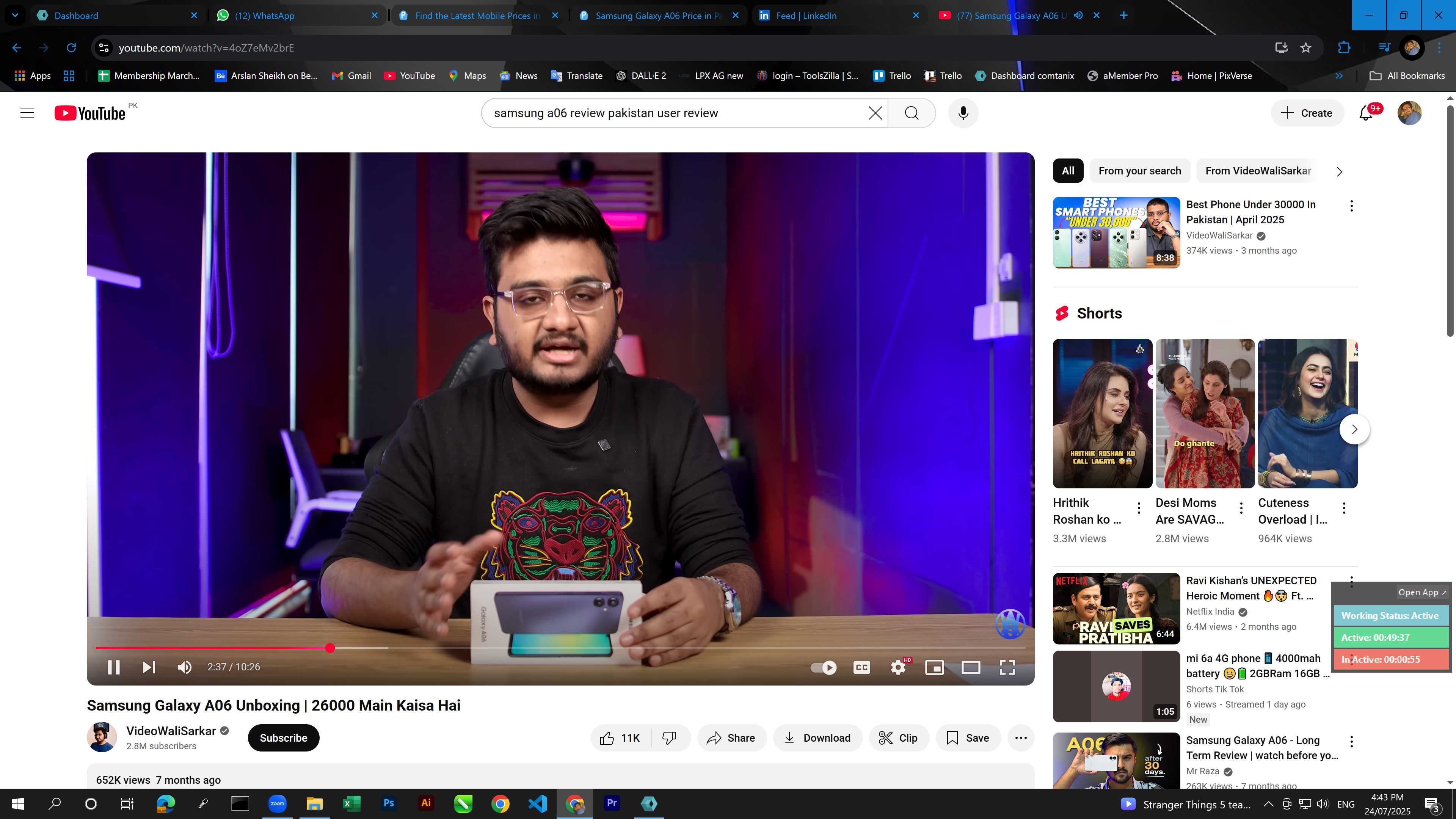Dislike the video
The image size is (1456, 819).
click(x=670, y=738)
